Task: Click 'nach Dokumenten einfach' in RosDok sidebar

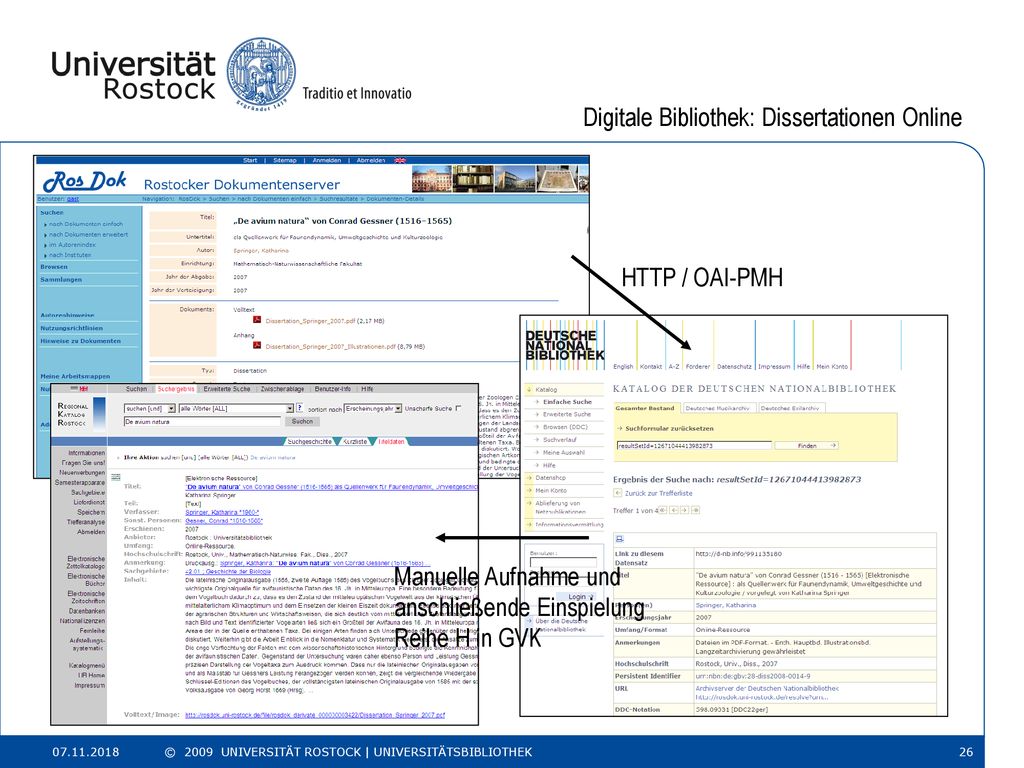Action: [x=86, y=224]
